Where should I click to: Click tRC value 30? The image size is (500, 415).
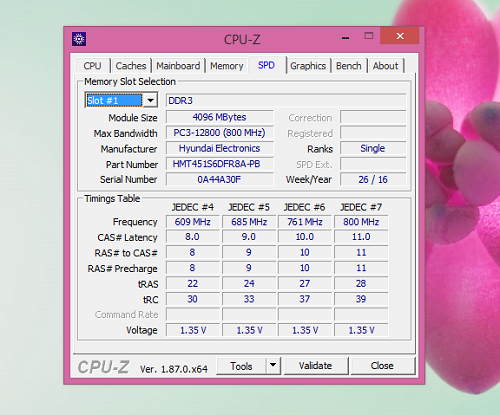click(193, 299)
